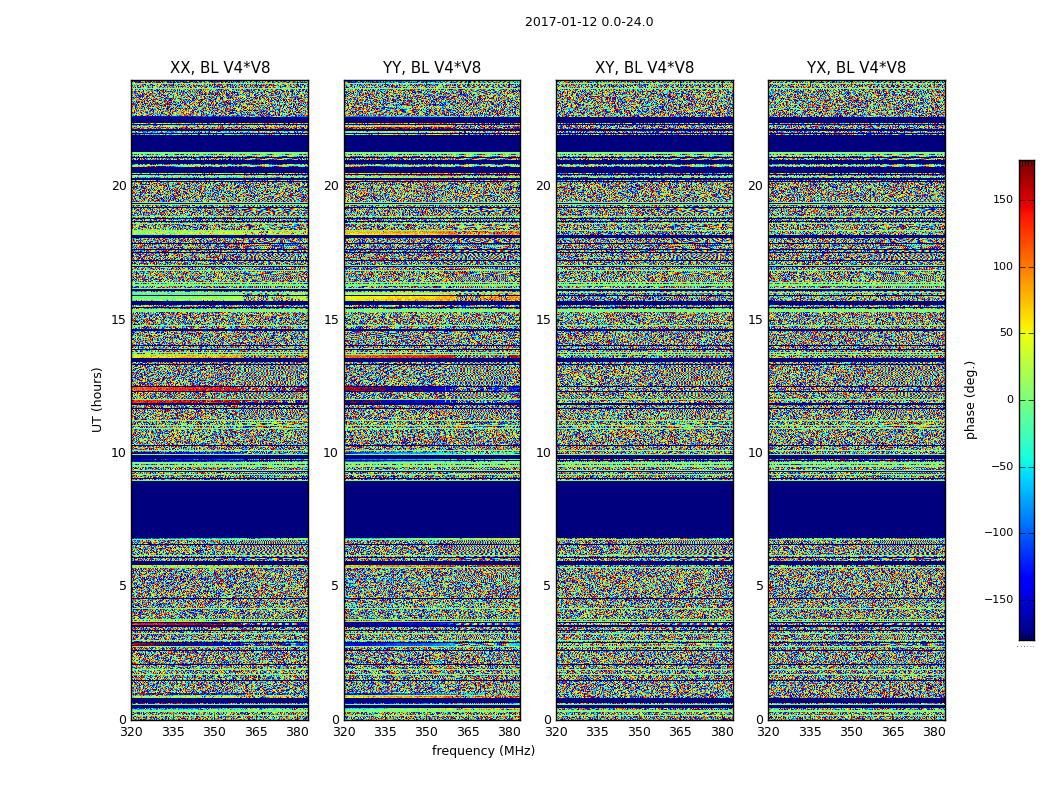Click the '15' hour tick of YX panel
Image resolution: width=1050 pixels, height=800 pixels.
click(x=756, y=320)
